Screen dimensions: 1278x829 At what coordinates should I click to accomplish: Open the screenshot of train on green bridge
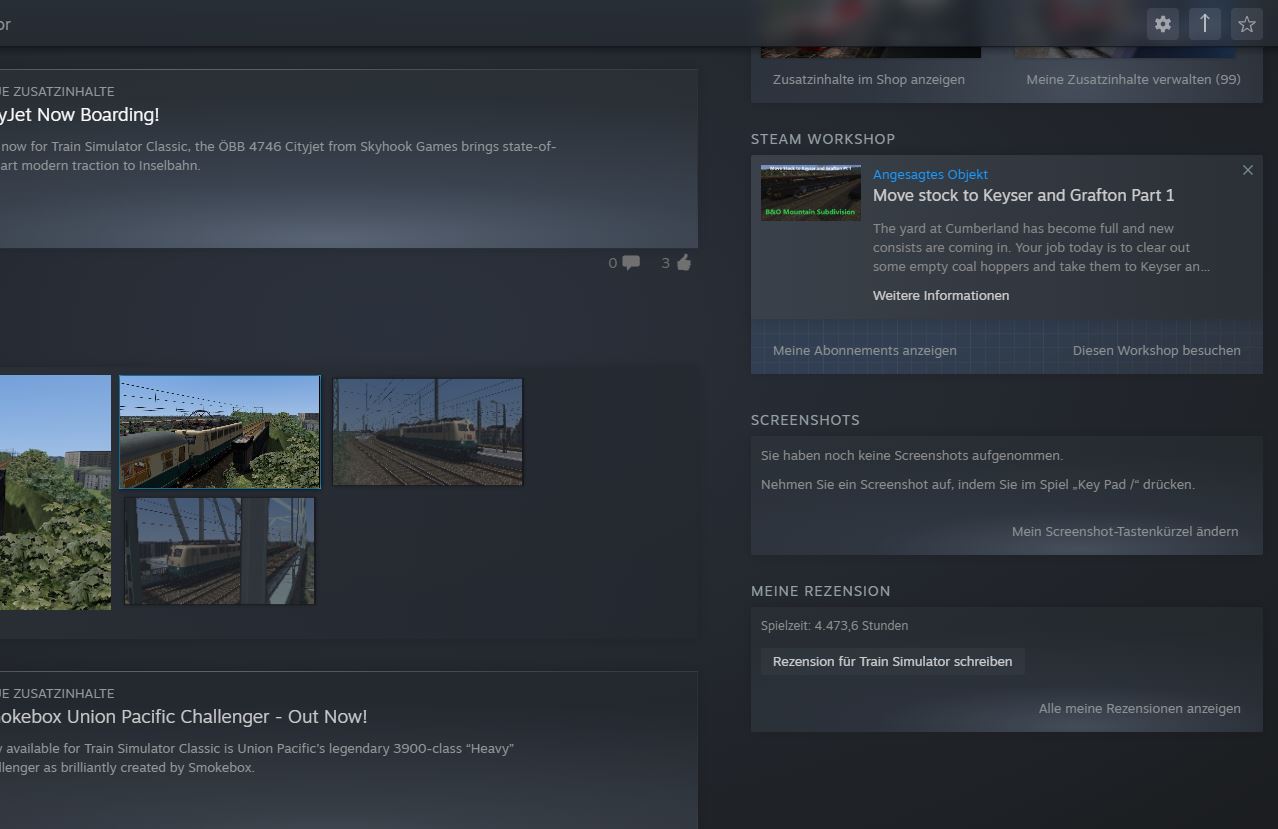[220, 432]
